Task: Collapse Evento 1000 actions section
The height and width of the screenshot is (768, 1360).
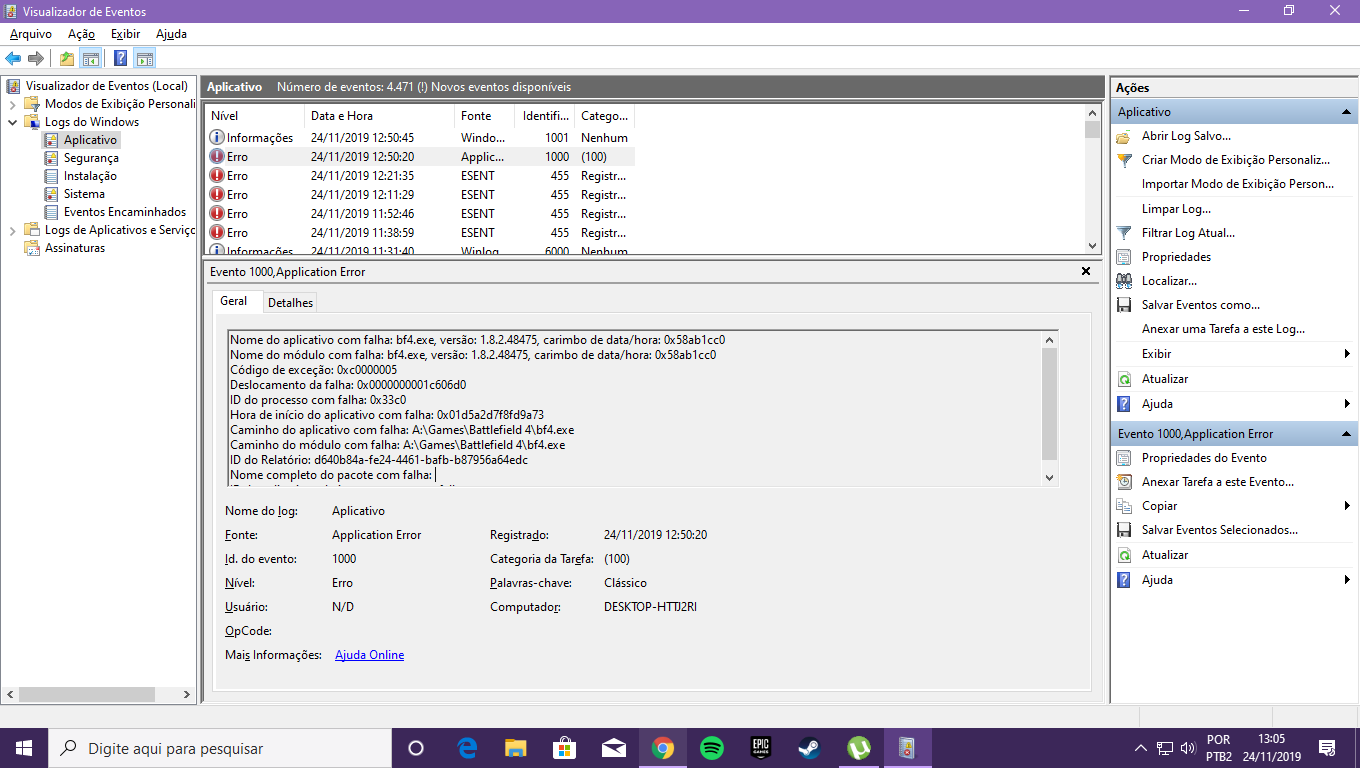Action: click(x=1346, y=434)
